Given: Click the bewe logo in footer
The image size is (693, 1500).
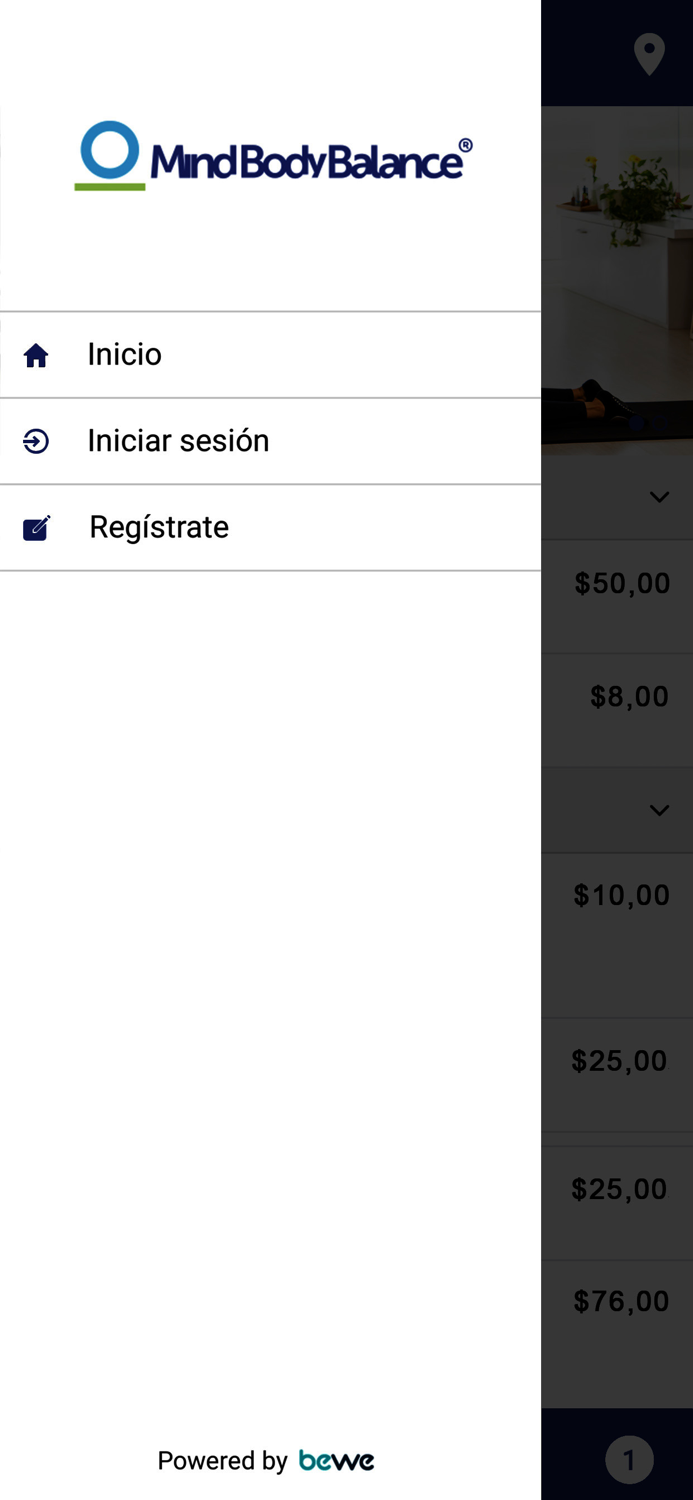Looking at the screenshot, I should coord(337,1461).
